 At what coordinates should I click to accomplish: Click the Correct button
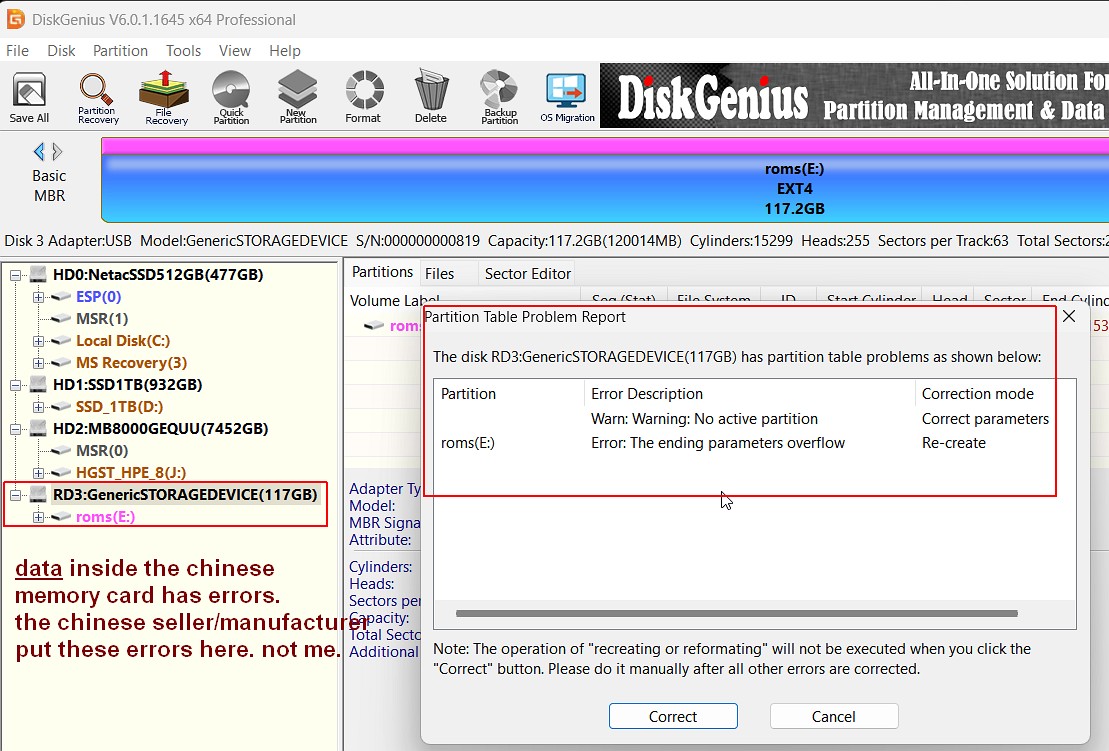click(673, 716)
